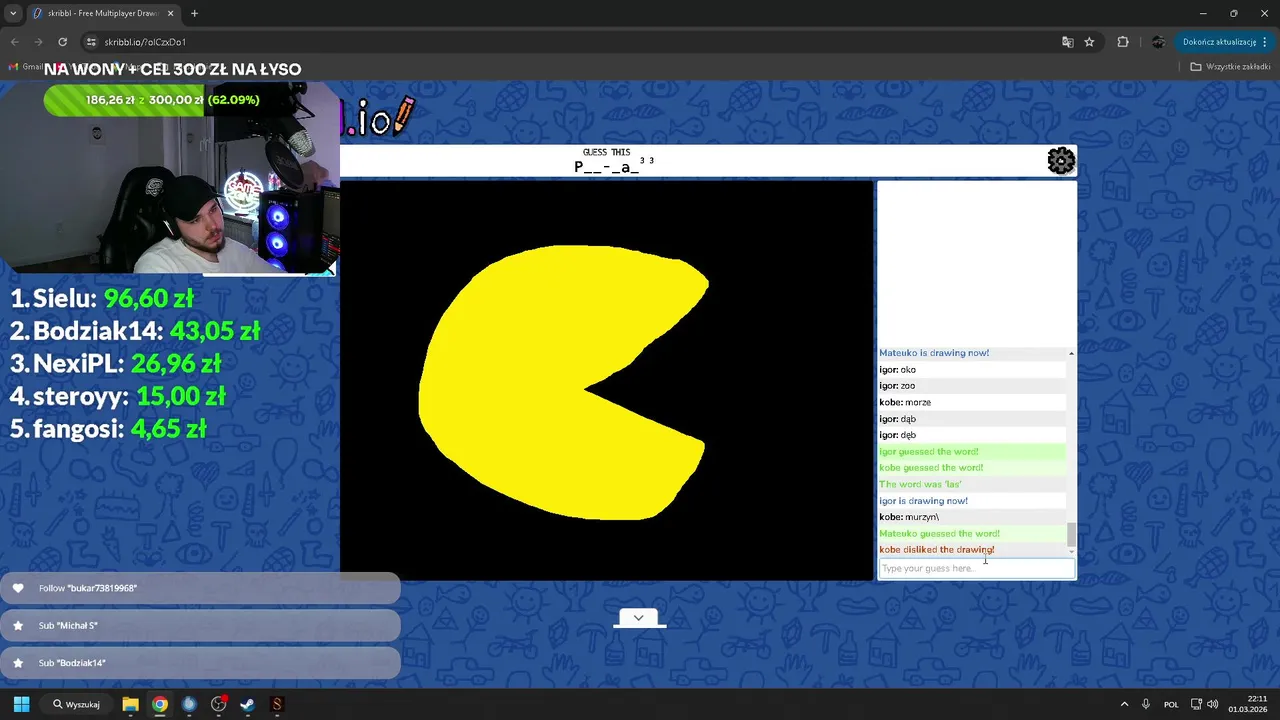
Task: Open Gmail bookmark
Action: coord(24,66)
